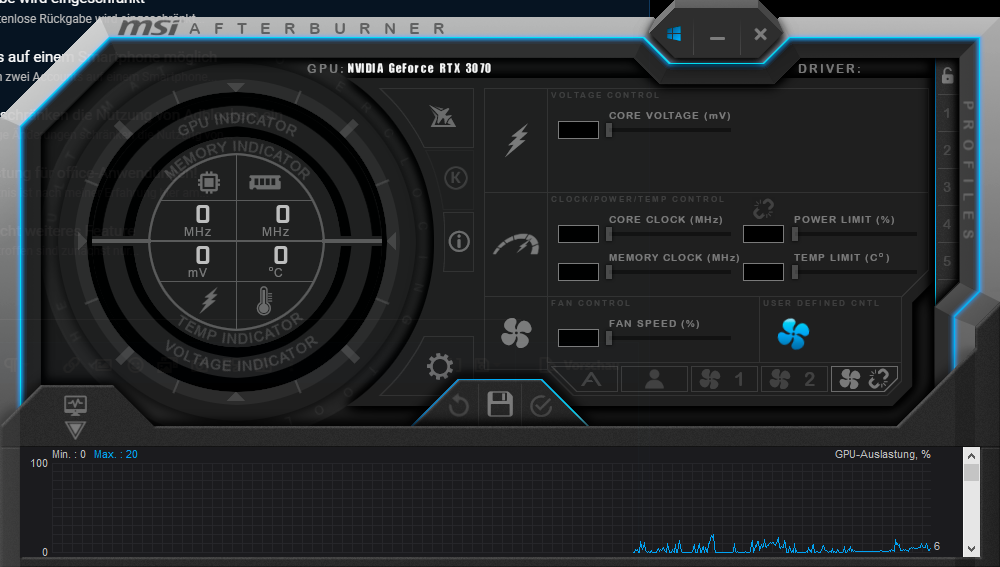Click the Core Voltage slider handle
The height and width of the screenshot is (567, 1000).
point(609,130)
